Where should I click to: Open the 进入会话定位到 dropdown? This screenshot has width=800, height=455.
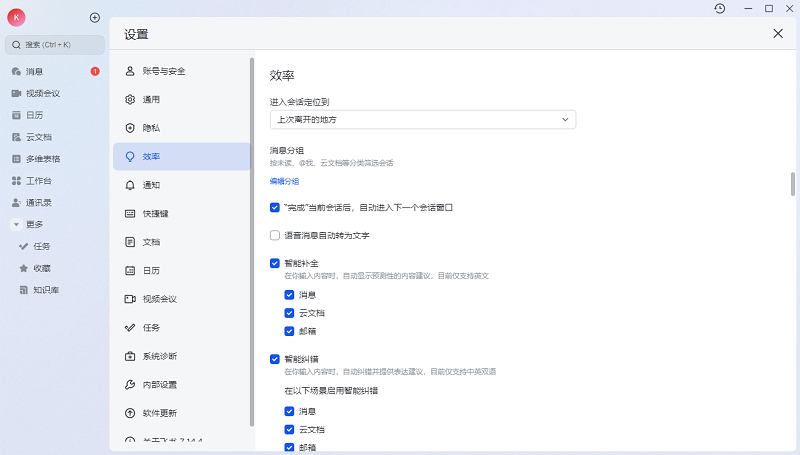(x=422, y=120)
